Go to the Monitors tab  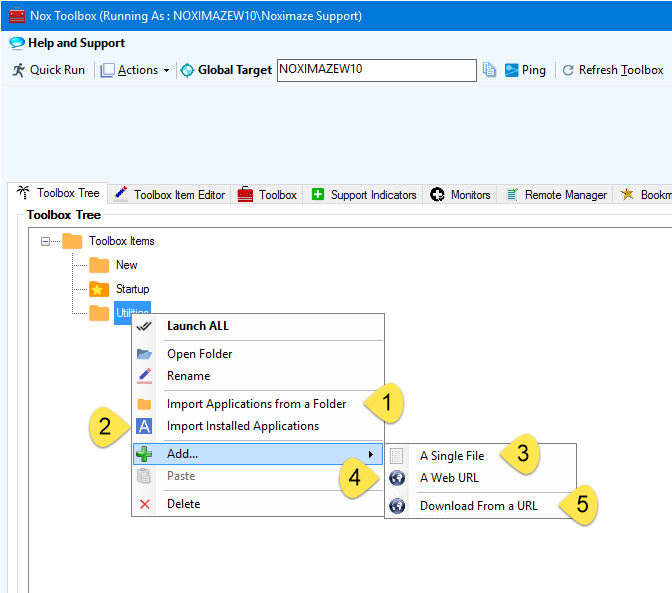pyautogui.click(x=460, y=195)
